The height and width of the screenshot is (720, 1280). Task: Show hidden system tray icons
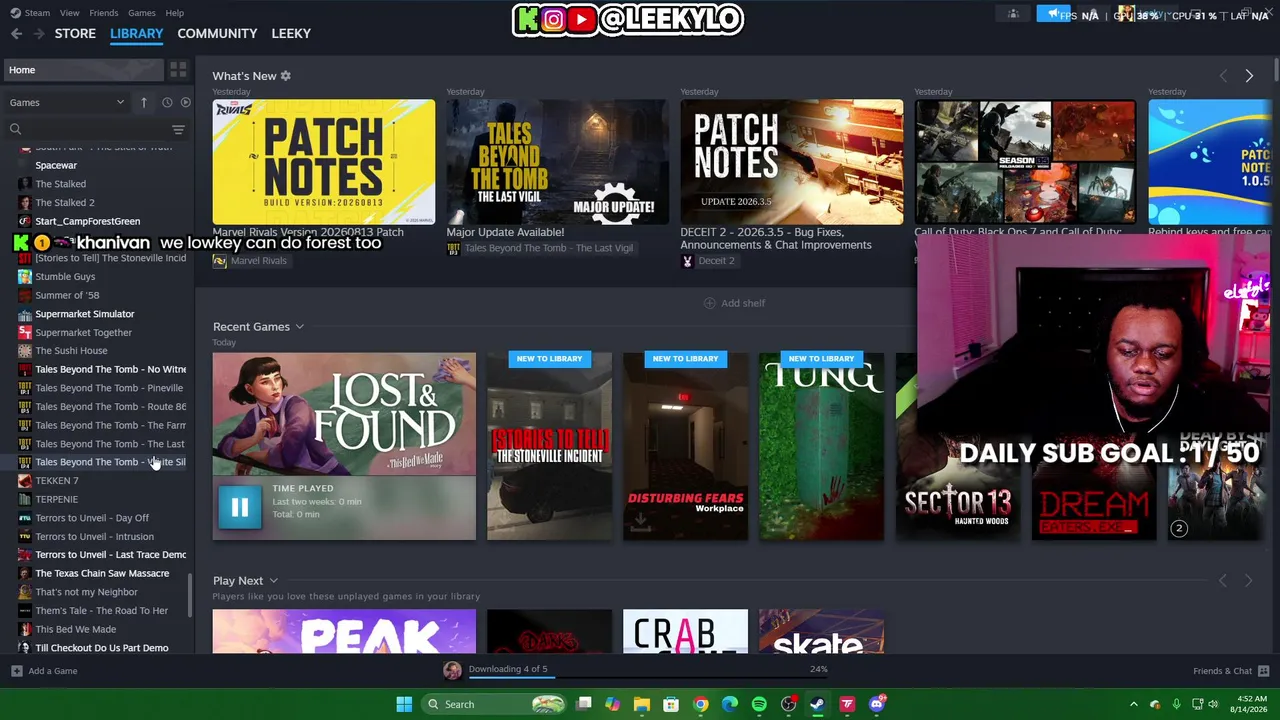pos(1133,704)
